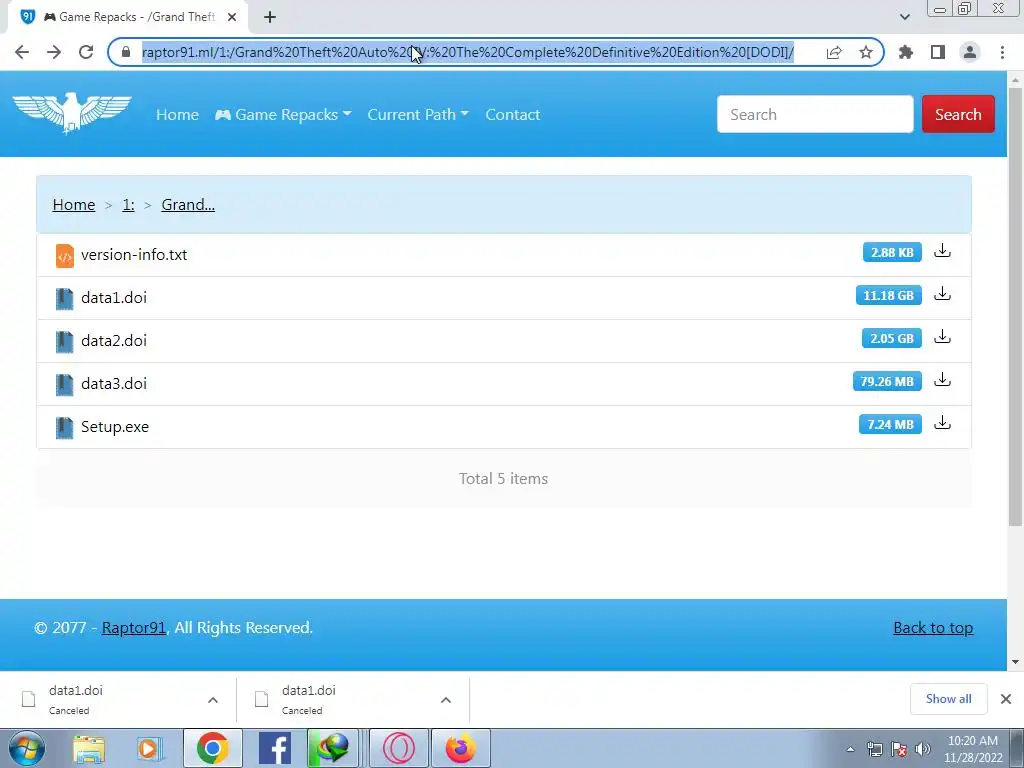Click Show all downloads button
Screen dimensions: 1024x768
(x=948, y=699)
